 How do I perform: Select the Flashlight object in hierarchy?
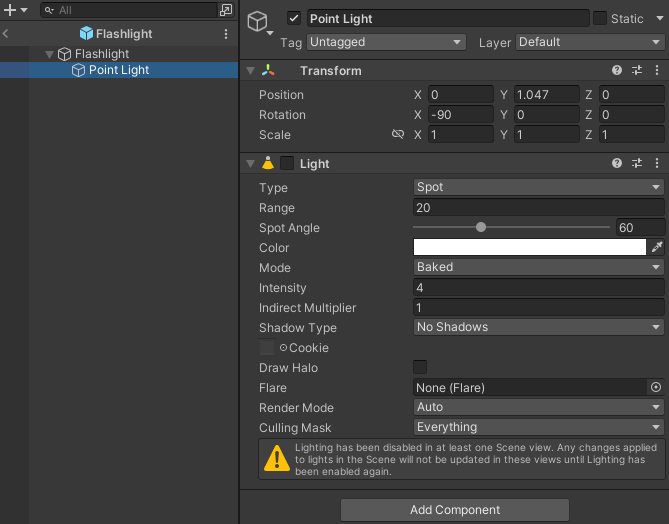(x=102, y=54)
